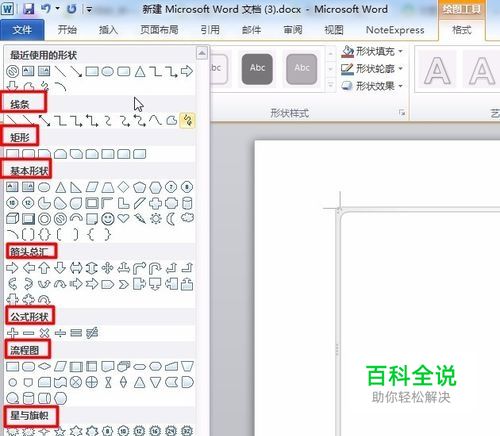Select the flowchart decision diamond
Viewport: 500px width, 436px height.
(x=44, y=367)
